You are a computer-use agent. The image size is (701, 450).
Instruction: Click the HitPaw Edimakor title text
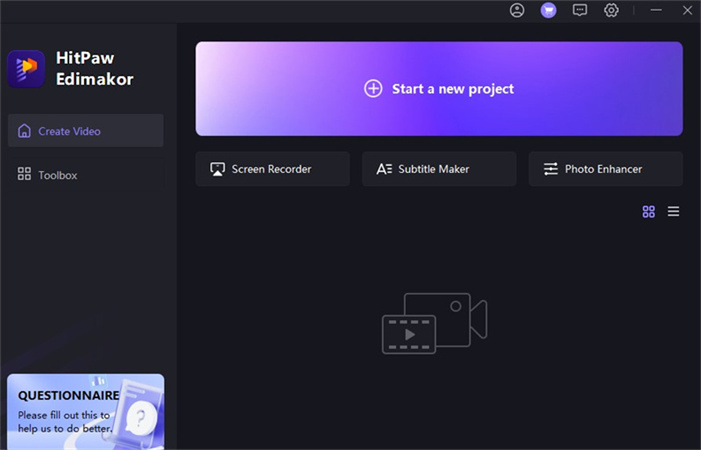[94, 68]
